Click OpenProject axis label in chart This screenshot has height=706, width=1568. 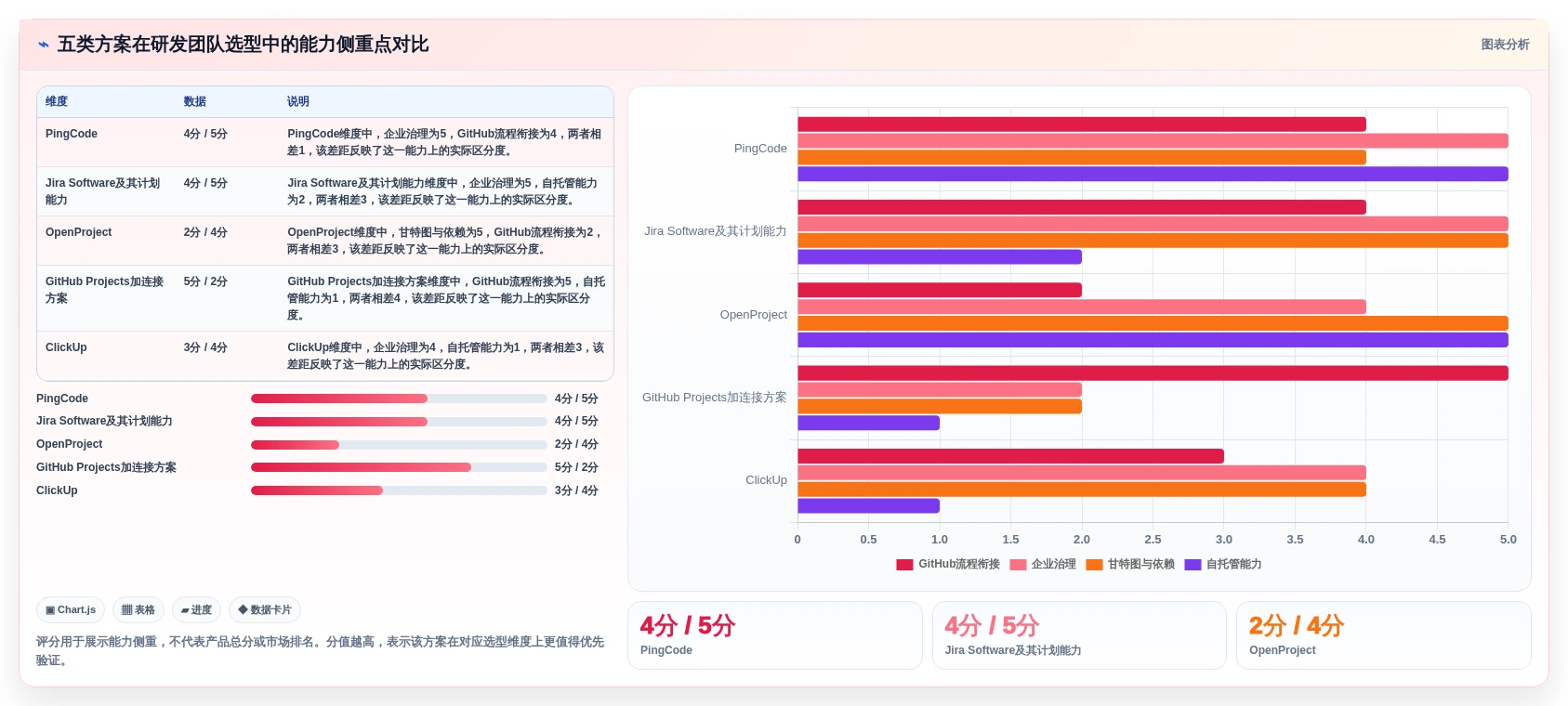pos(754,315)
